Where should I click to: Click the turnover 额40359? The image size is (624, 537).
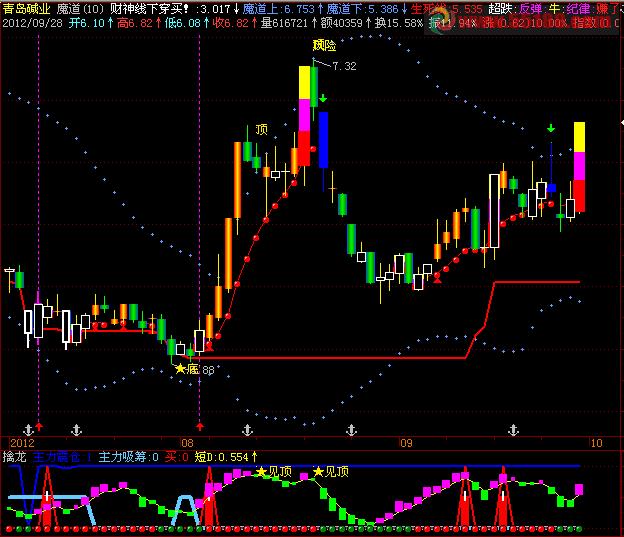tap(341, 23)
